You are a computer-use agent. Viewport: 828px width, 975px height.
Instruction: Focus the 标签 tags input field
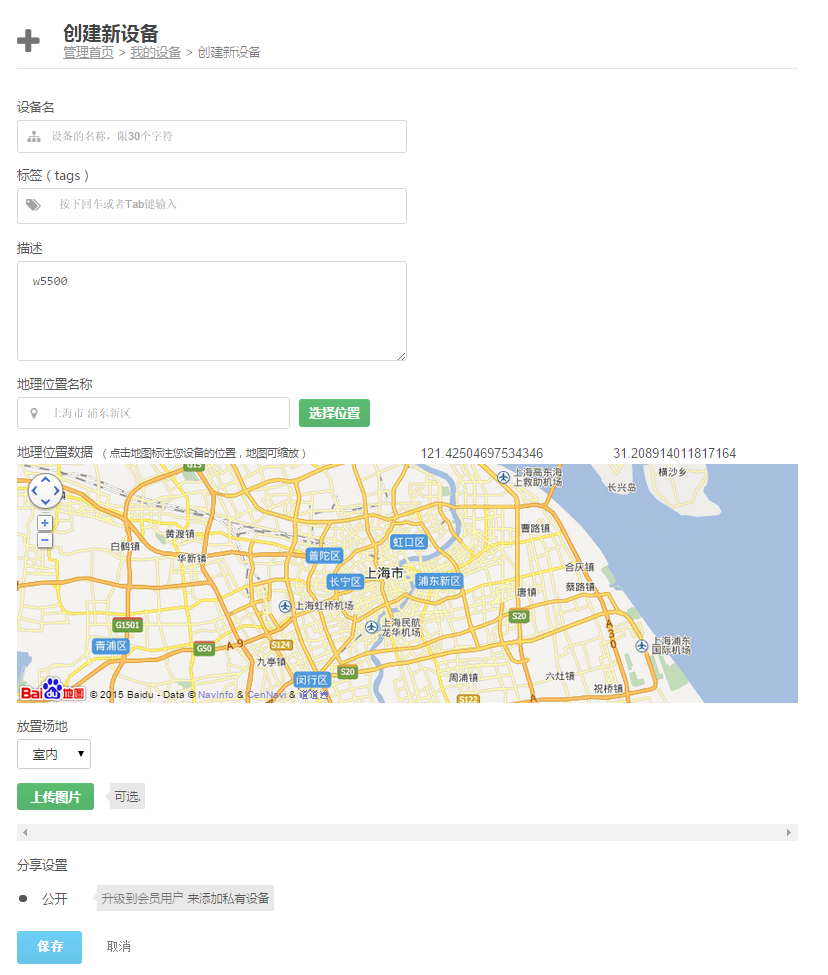[x=212, y=206]
